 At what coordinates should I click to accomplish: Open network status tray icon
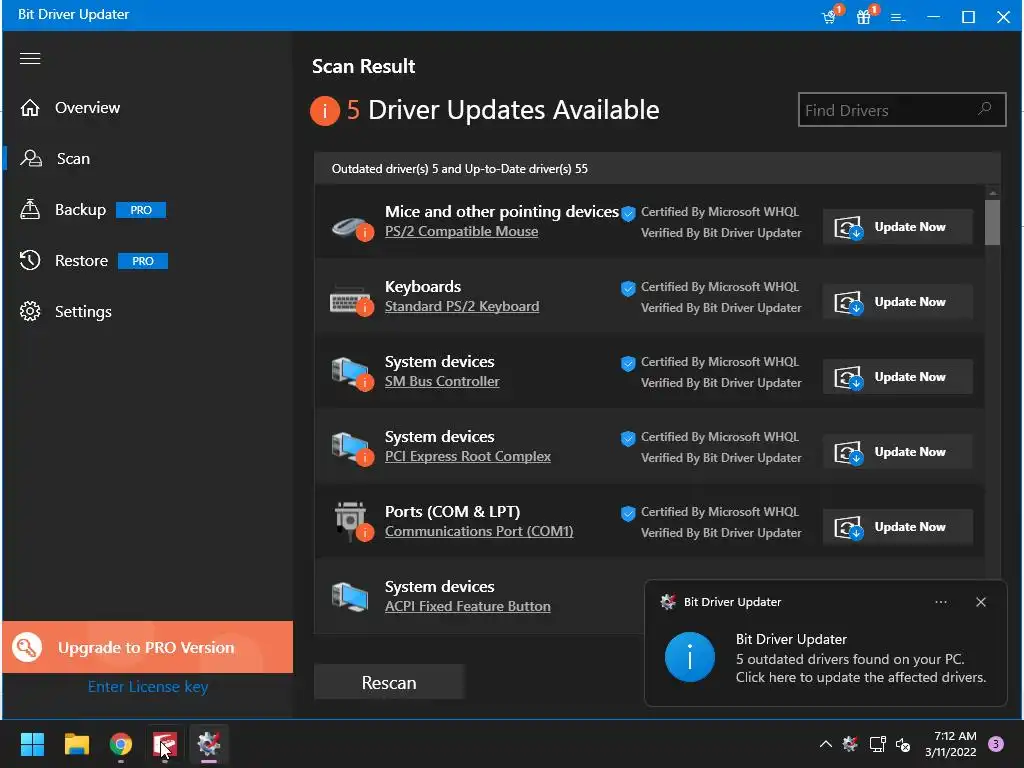click(x=877, y=744)
